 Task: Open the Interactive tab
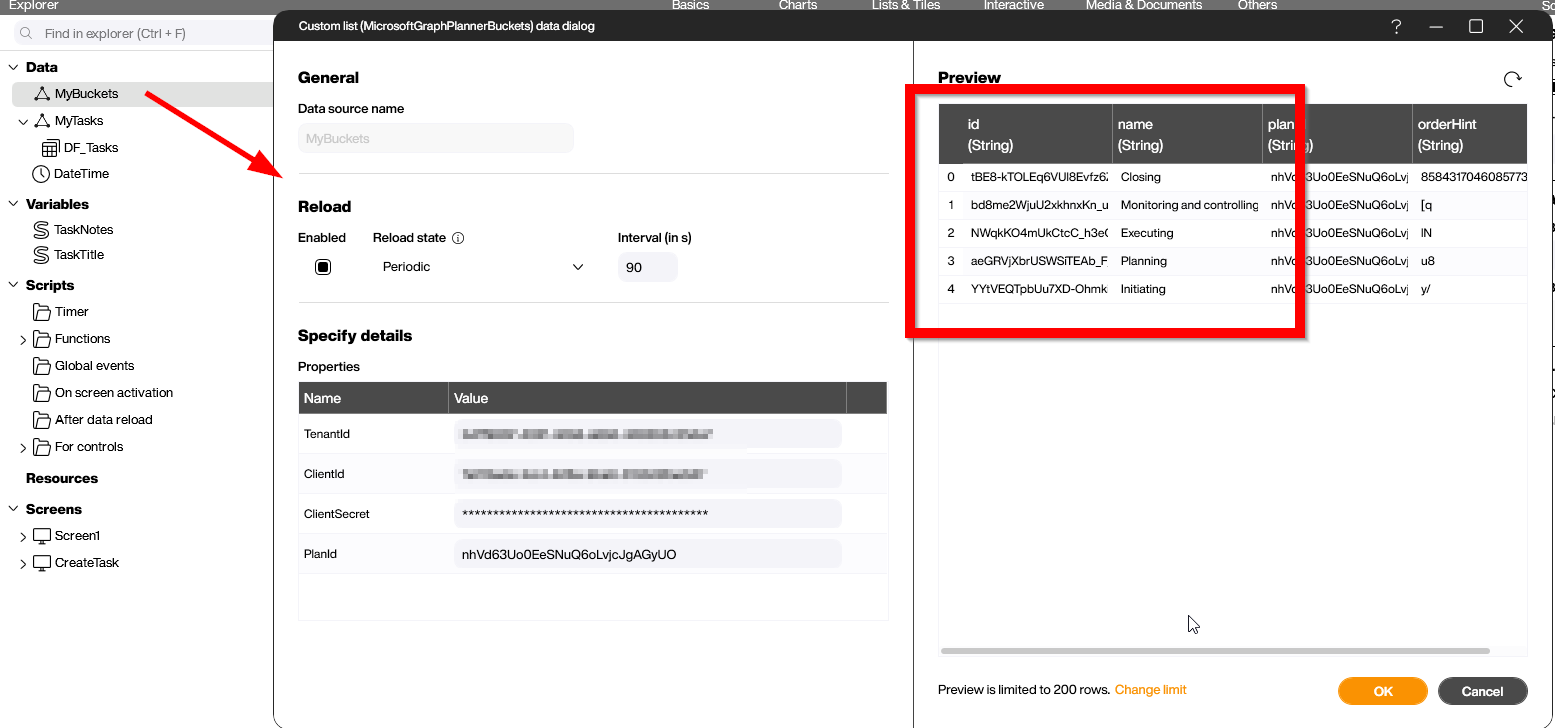(x=1014, y=5)
